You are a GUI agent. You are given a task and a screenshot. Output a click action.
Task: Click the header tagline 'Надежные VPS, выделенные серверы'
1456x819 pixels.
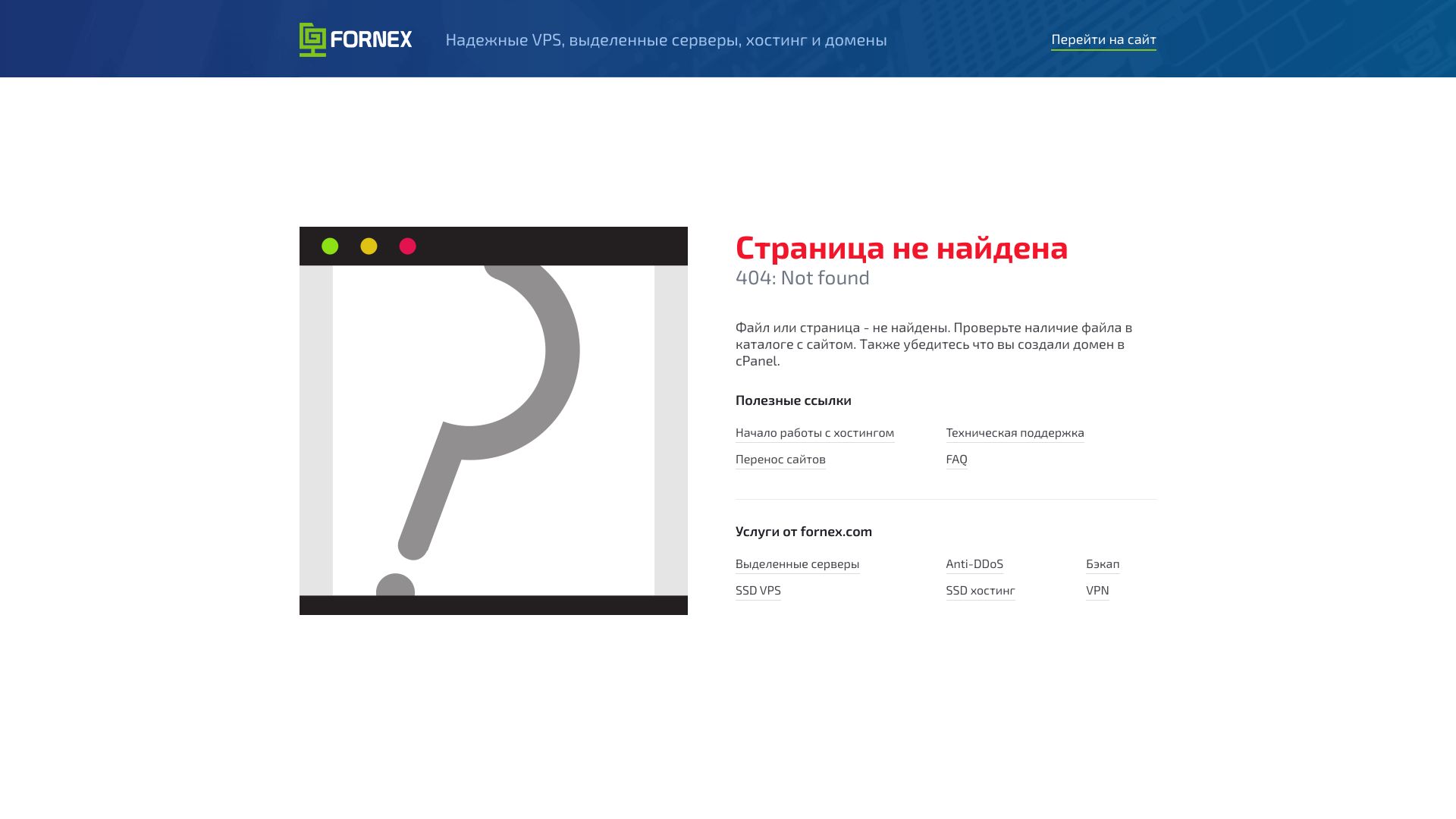coord(666,40)
